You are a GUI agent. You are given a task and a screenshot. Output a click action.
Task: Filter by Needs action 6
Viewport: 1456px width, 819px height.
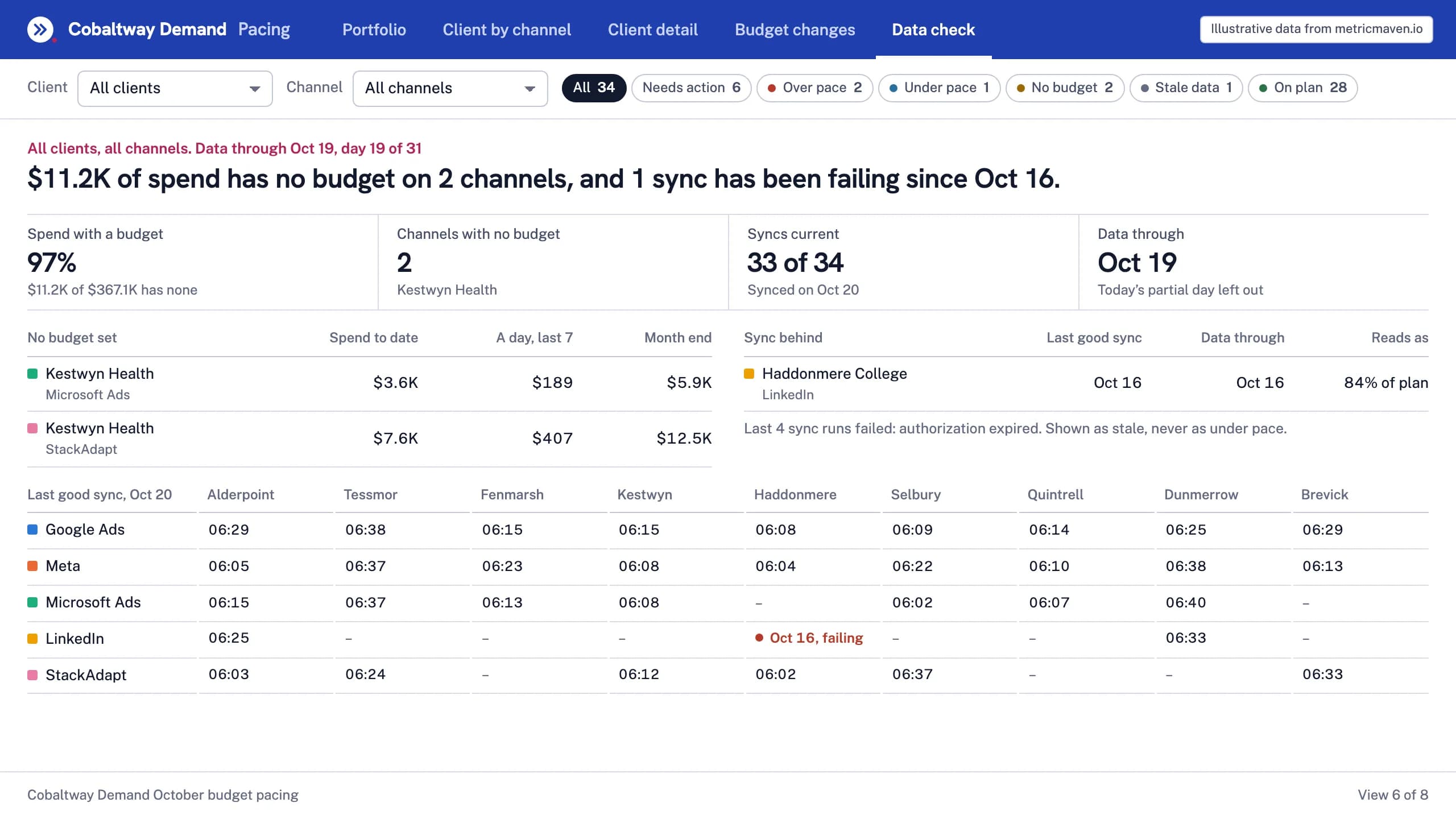click(691, 88)
